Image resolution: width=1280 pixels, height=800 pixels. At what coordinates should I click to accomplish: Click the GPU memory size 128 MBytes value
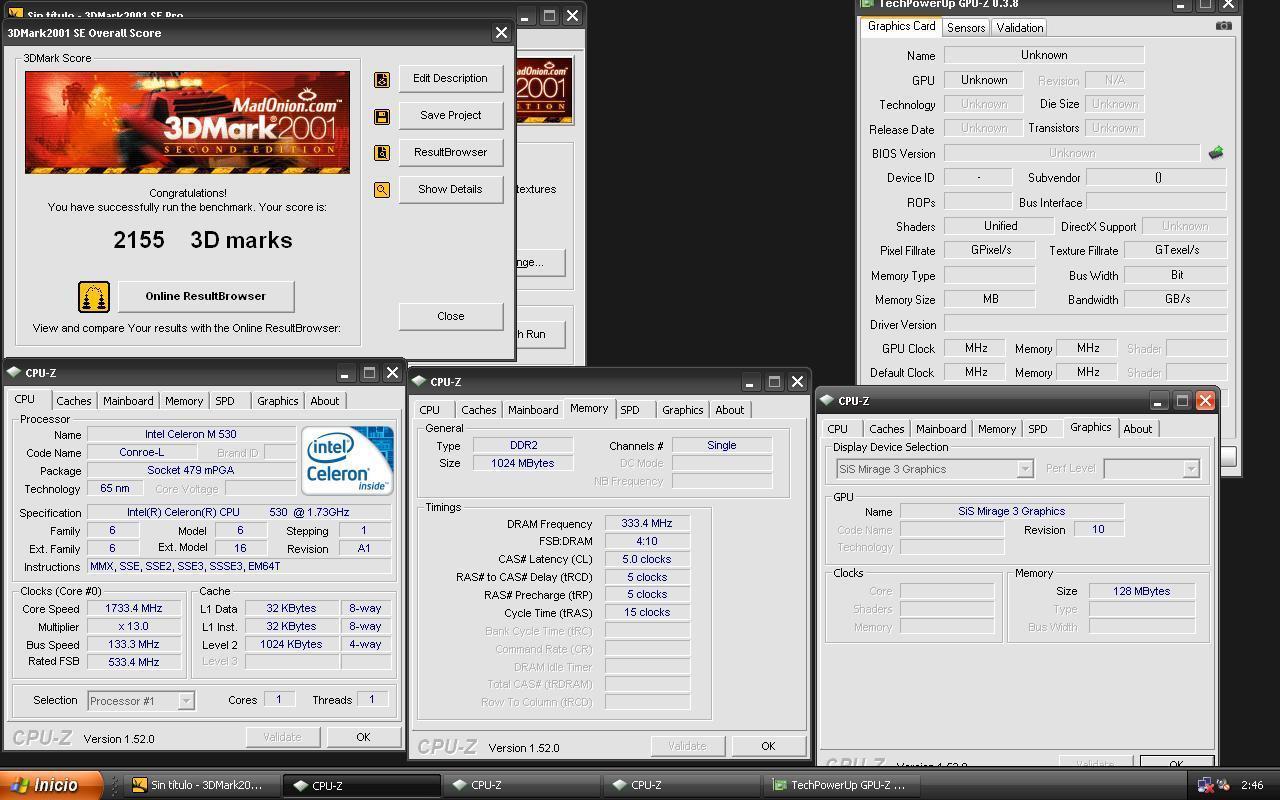click(x=1142, y=591)
